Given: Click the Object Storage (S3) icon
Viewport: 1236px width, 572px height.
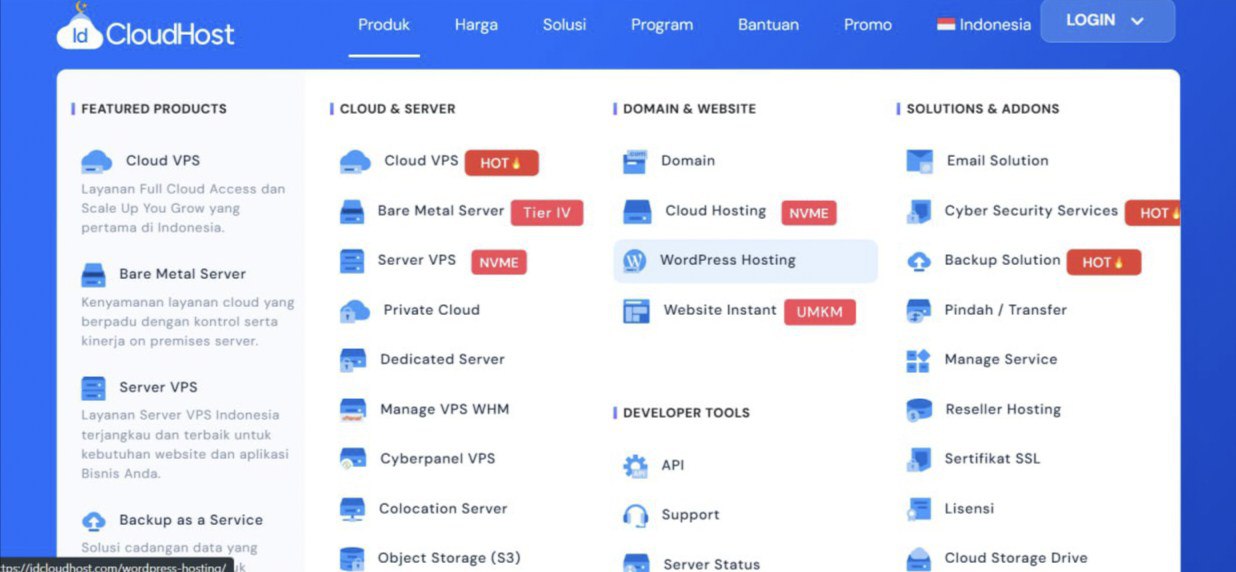Looking at the screenshot, I should coord(352,559).
